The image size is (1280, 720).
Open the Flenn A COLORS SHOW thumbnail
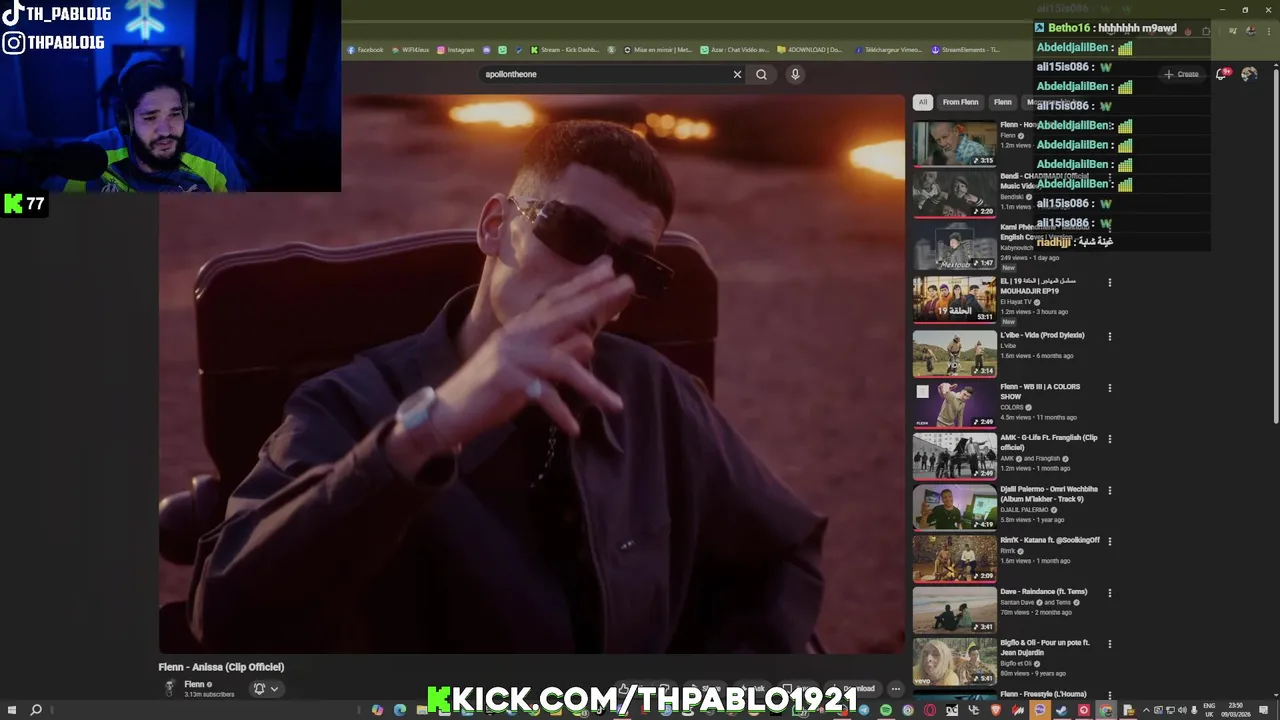(x=954, y=404)
